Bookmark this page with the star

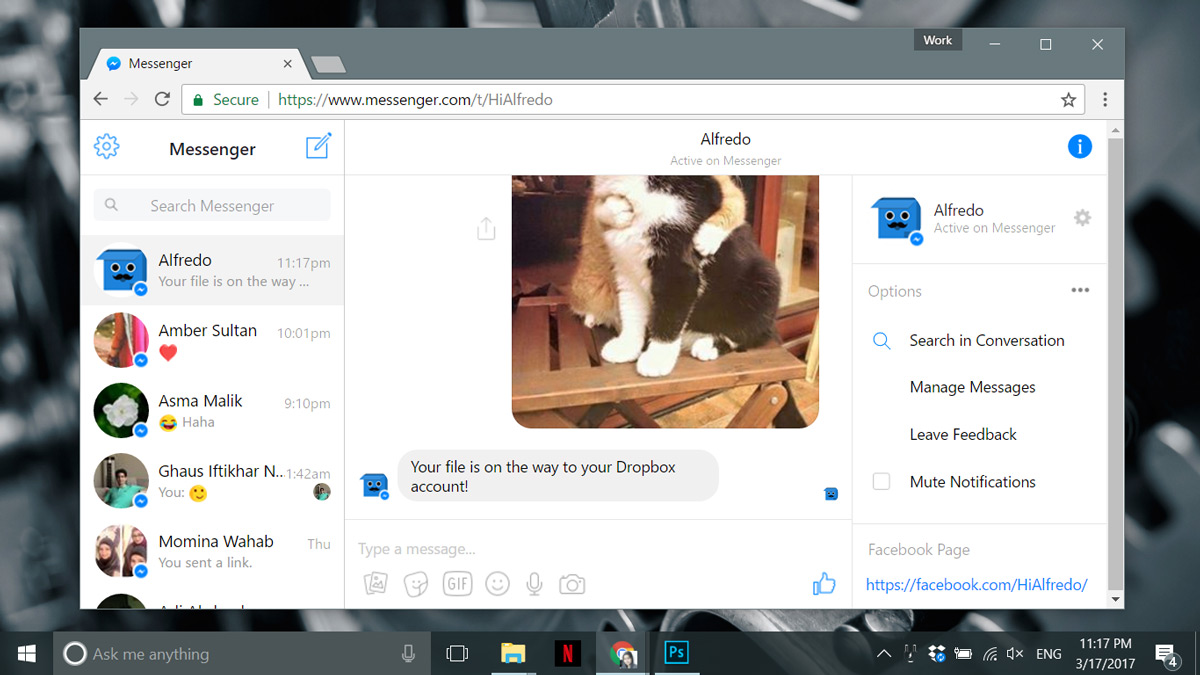1068,100
